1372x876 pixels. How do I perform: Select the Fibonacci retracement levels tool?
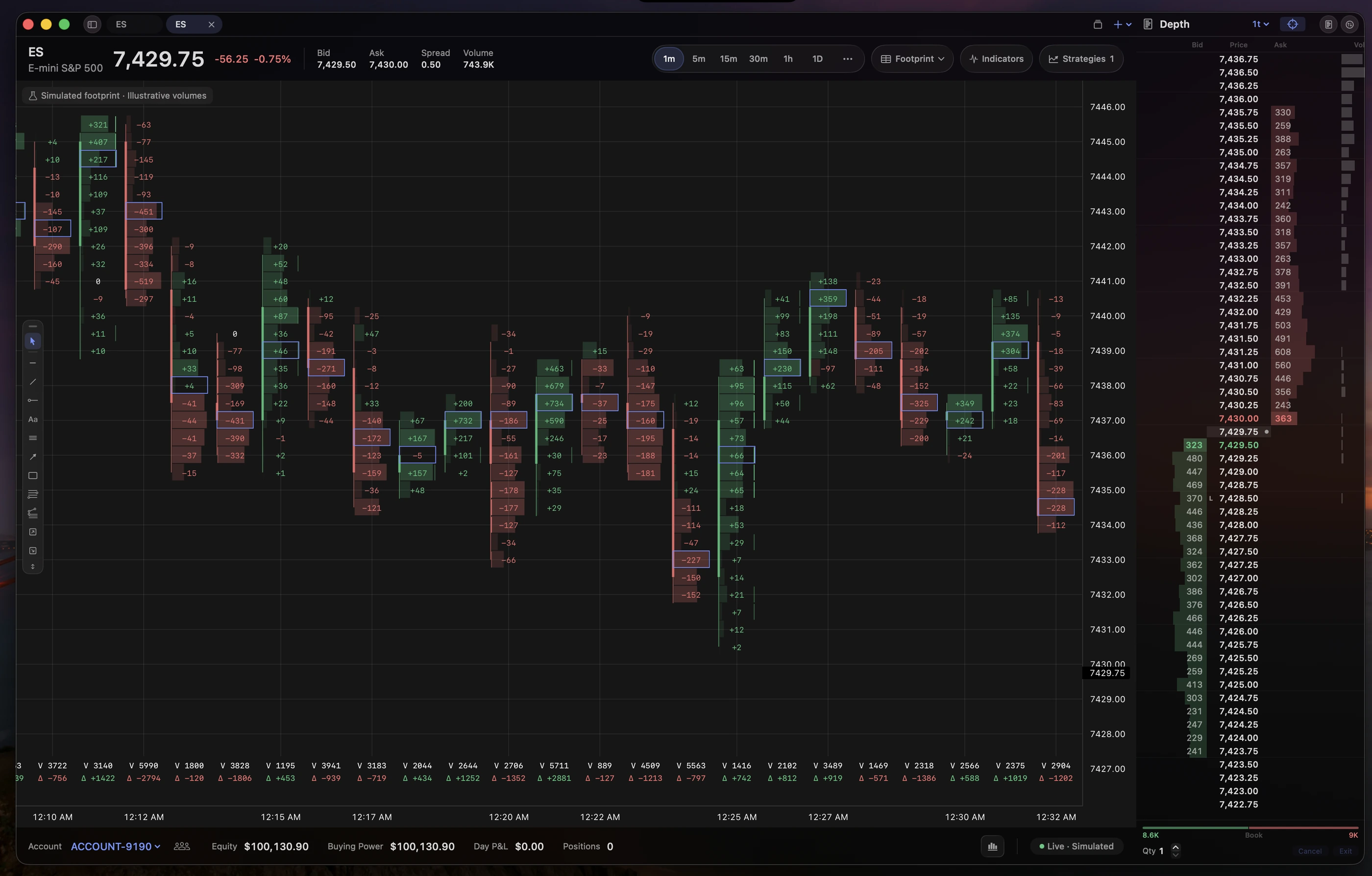pos(32,494)
